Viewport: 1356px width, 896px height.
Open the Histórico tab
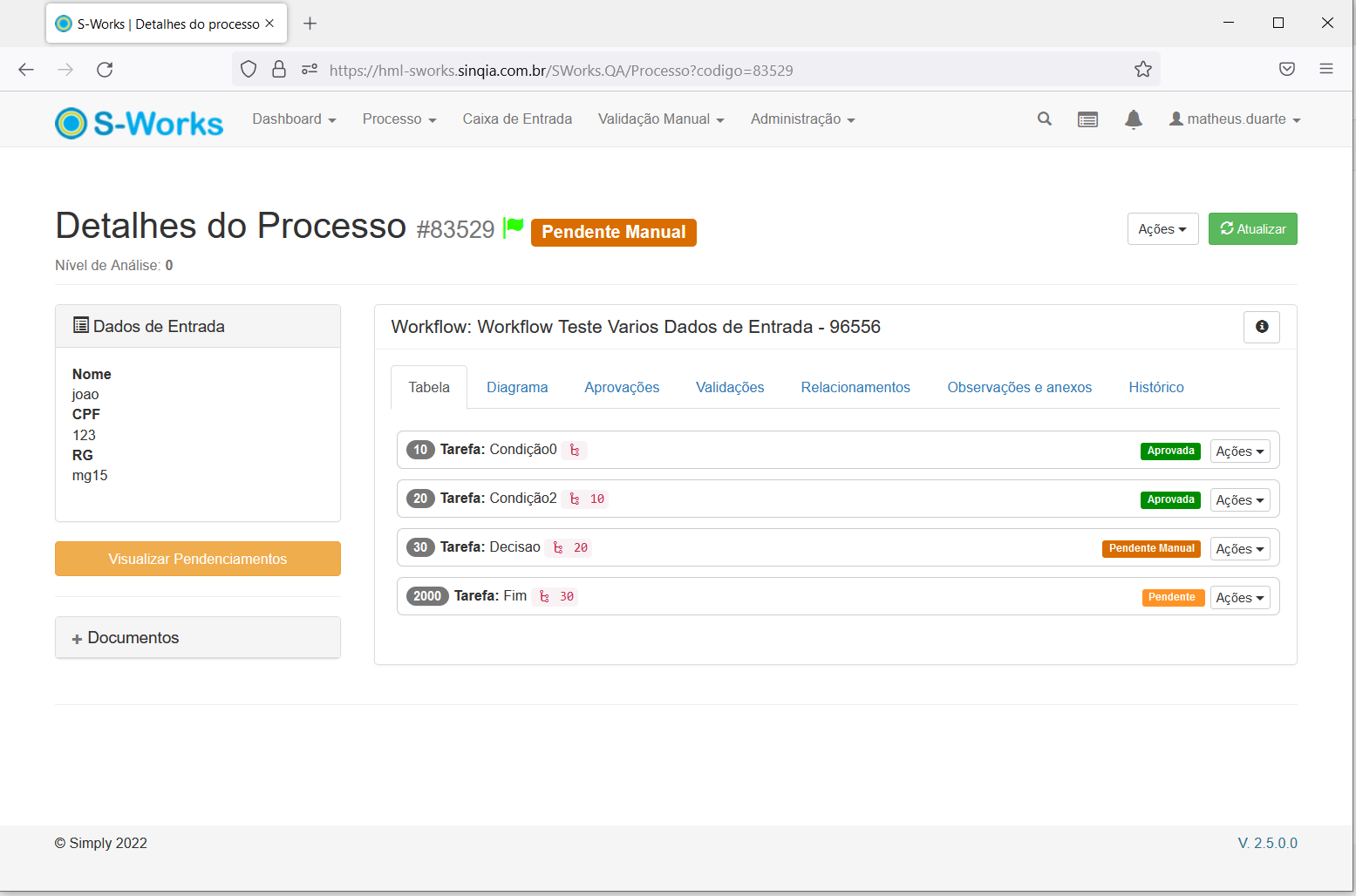tap(1156, 388)
